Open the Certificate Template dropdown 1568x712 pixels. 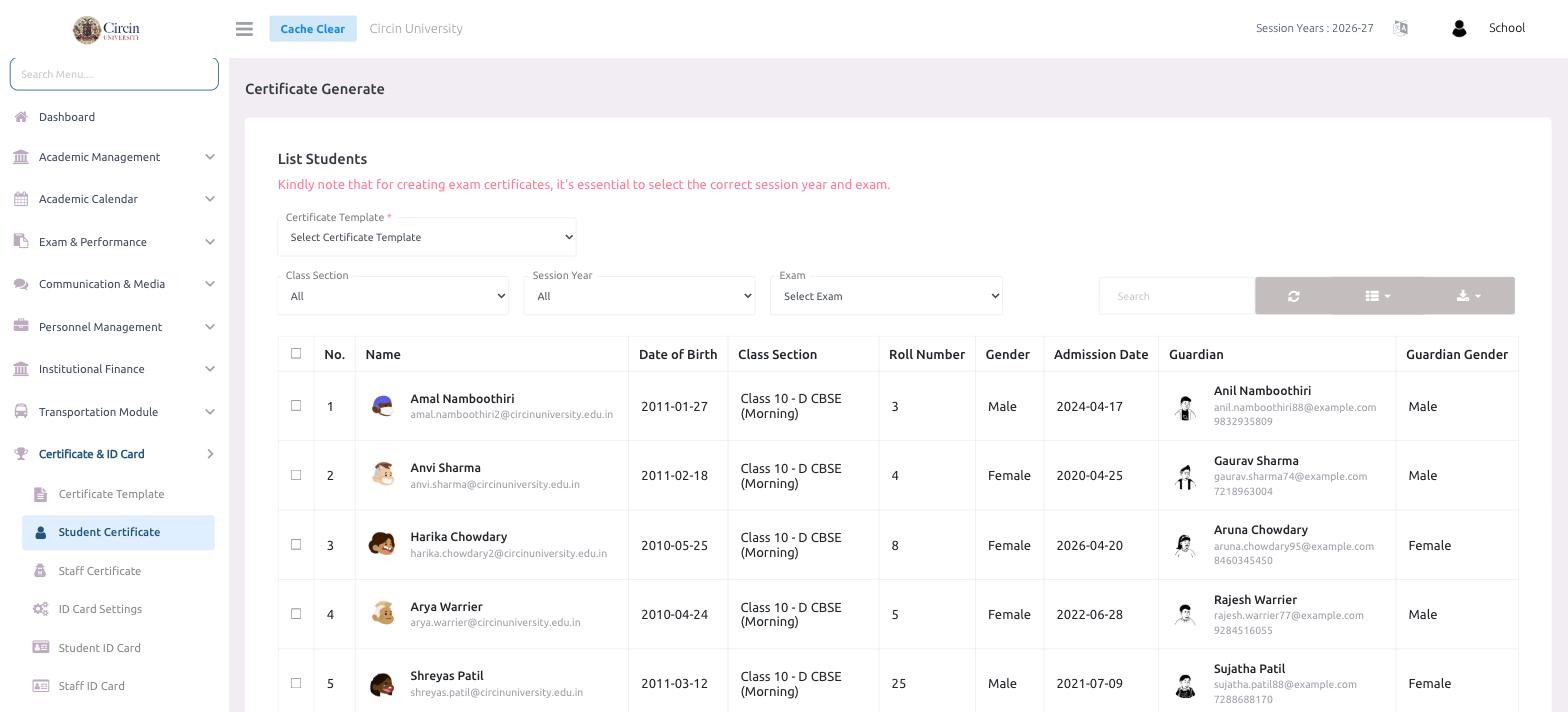point(427,237)
